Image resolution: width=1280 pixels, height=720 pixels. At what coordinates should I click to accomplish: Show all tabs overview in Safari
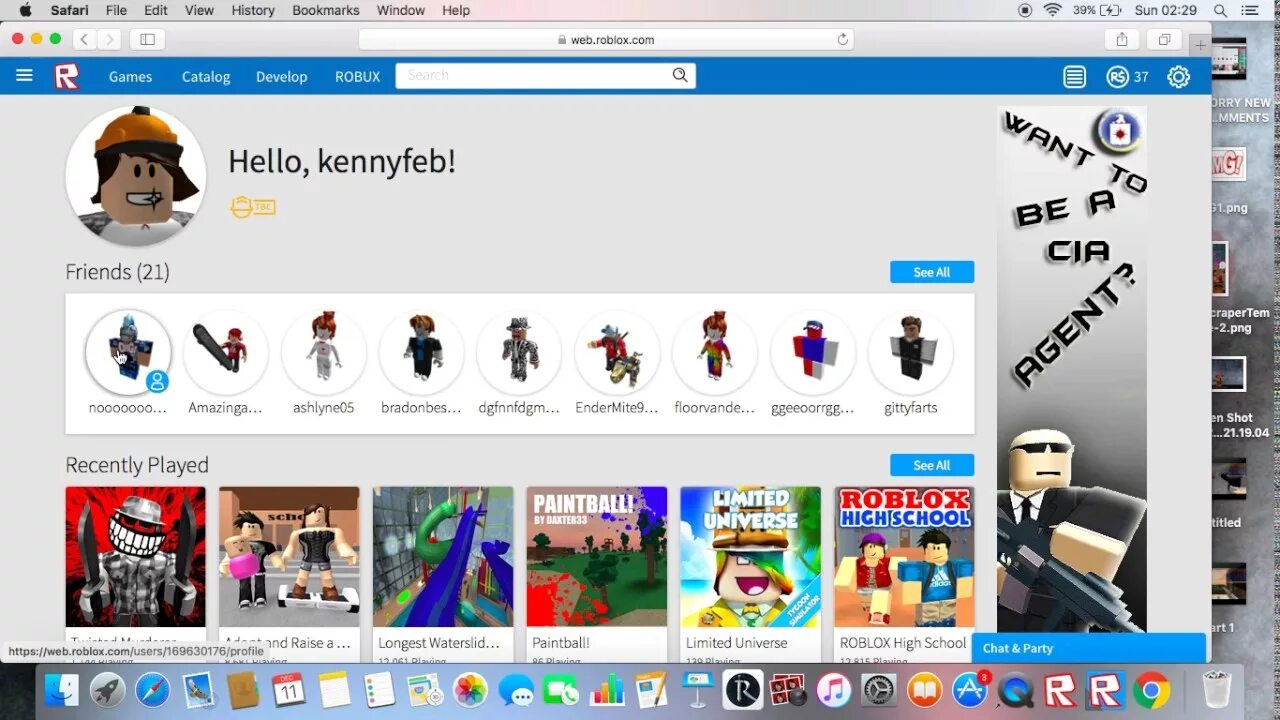(1164, 39)
